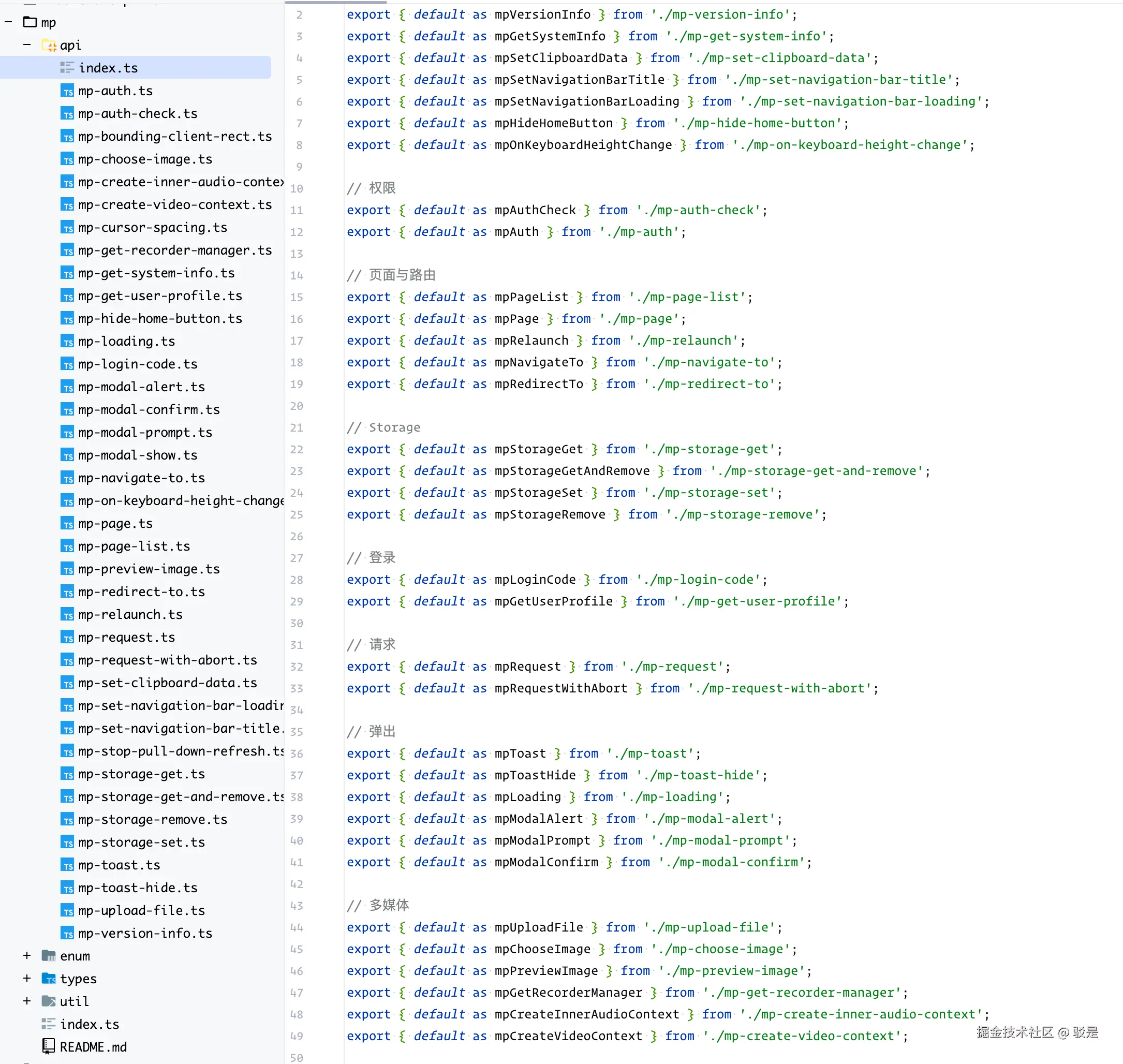Image resolution: width=1123 pixels, height=1064 pixels.
Task: Expand the util folder
Action: [27, 1001]
